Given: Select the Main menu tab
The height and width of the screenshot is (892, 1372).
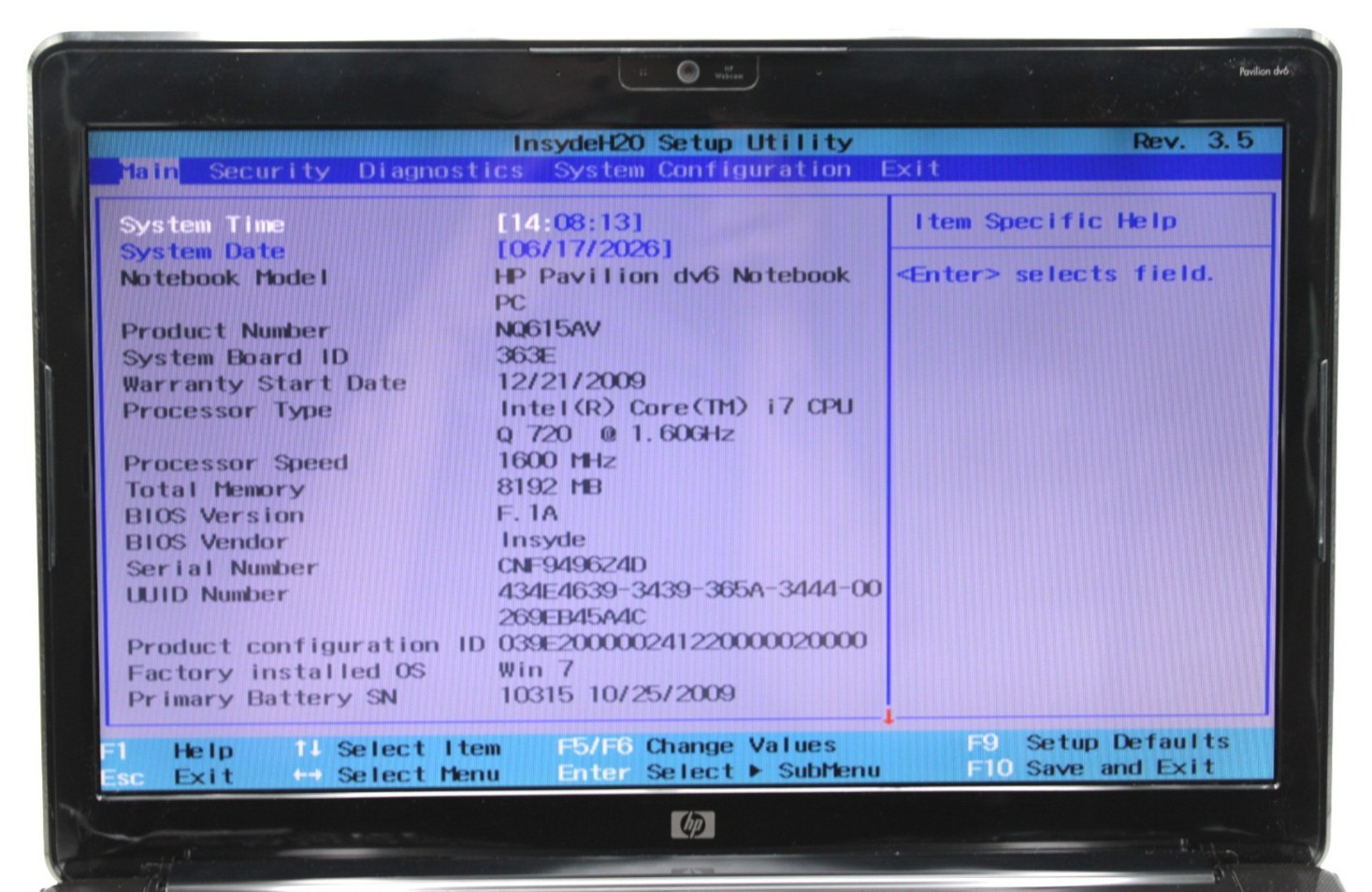Looking at the screenshot, I should pos(149,171).
